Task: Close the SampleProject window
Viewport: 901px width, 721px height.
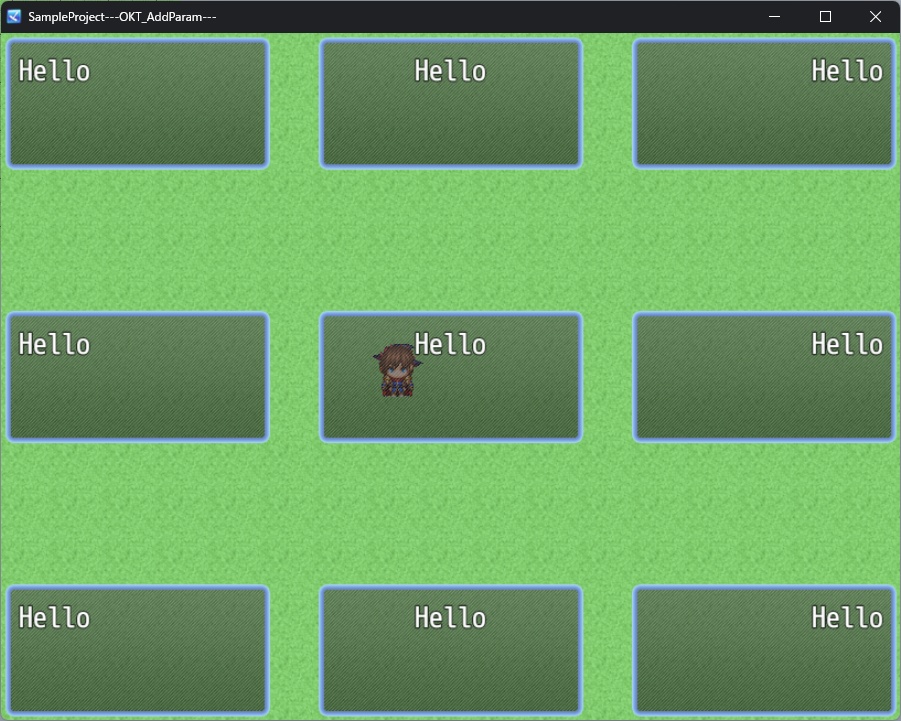Action: [875, 17]
